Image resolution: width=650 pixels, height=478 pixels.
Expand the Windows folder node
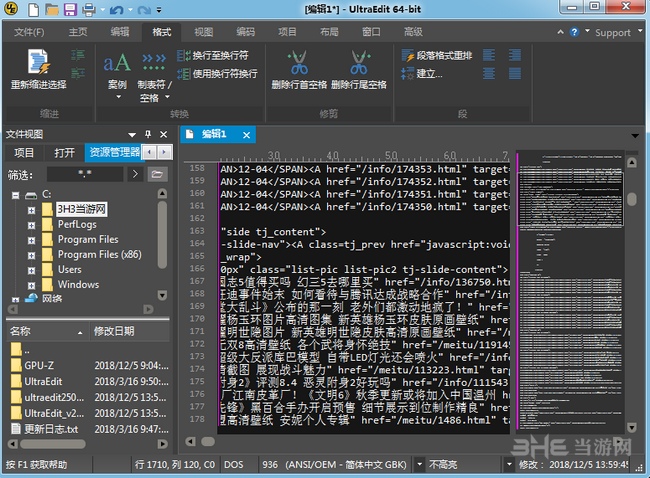click(x=31, y=285)
